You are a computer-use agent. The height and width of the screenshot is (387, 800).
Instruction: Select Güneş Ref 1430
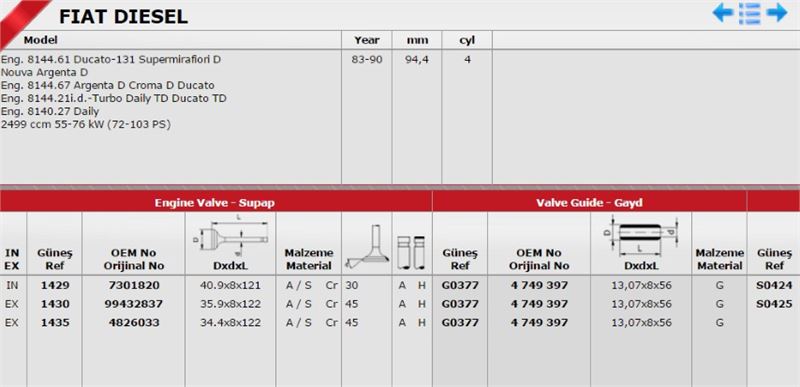55,304
